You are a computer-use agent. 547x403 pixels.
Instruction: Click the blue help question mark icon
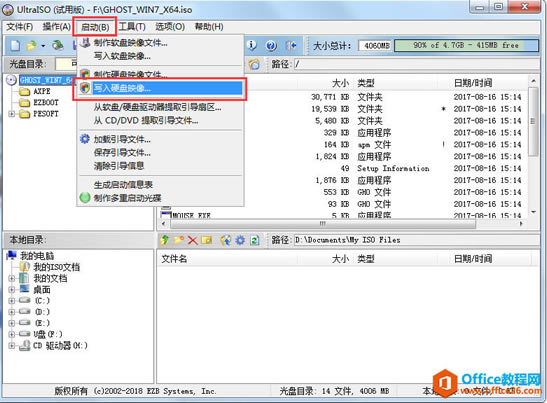pos(271,45)
